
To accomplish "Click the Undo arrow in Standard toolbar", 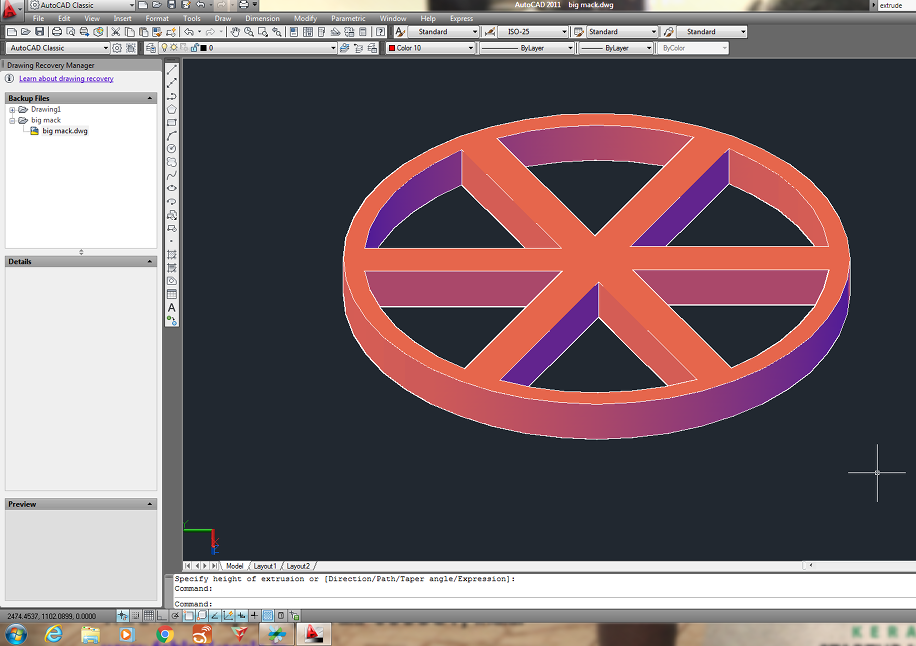I will coord(189,32).
